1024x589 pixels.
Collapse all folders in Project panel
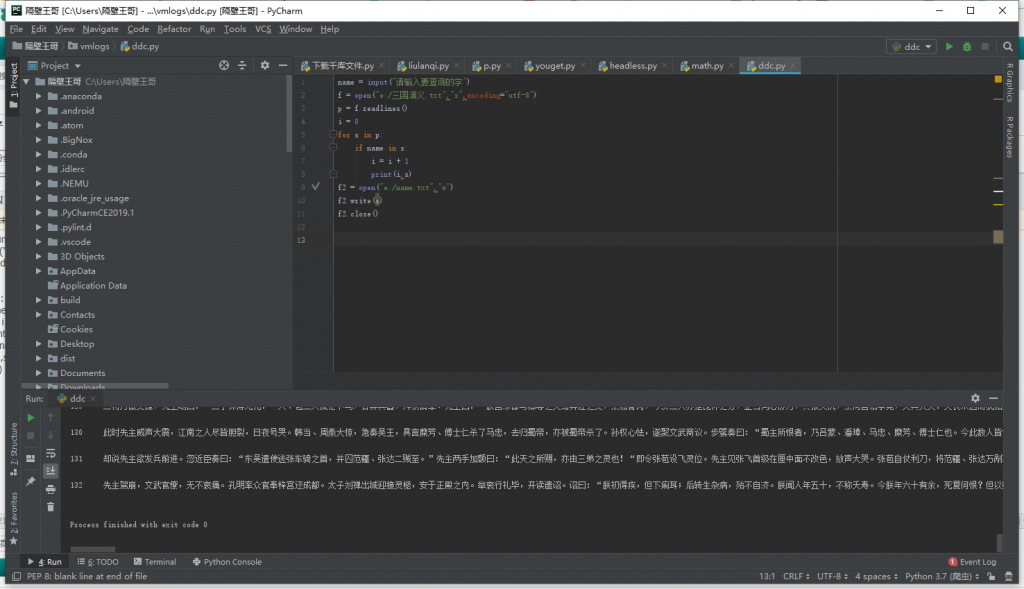[241, 65]
